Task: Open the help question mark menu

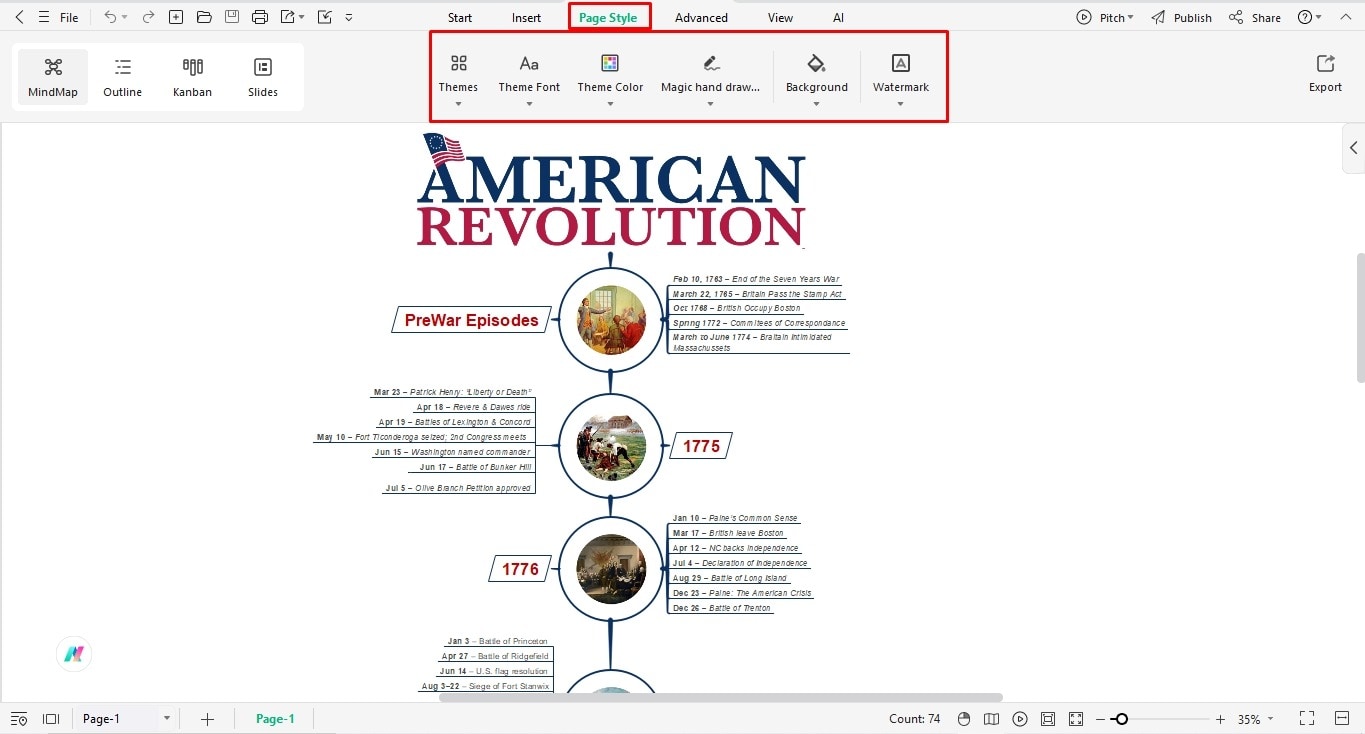Action: click(1310, 17)
